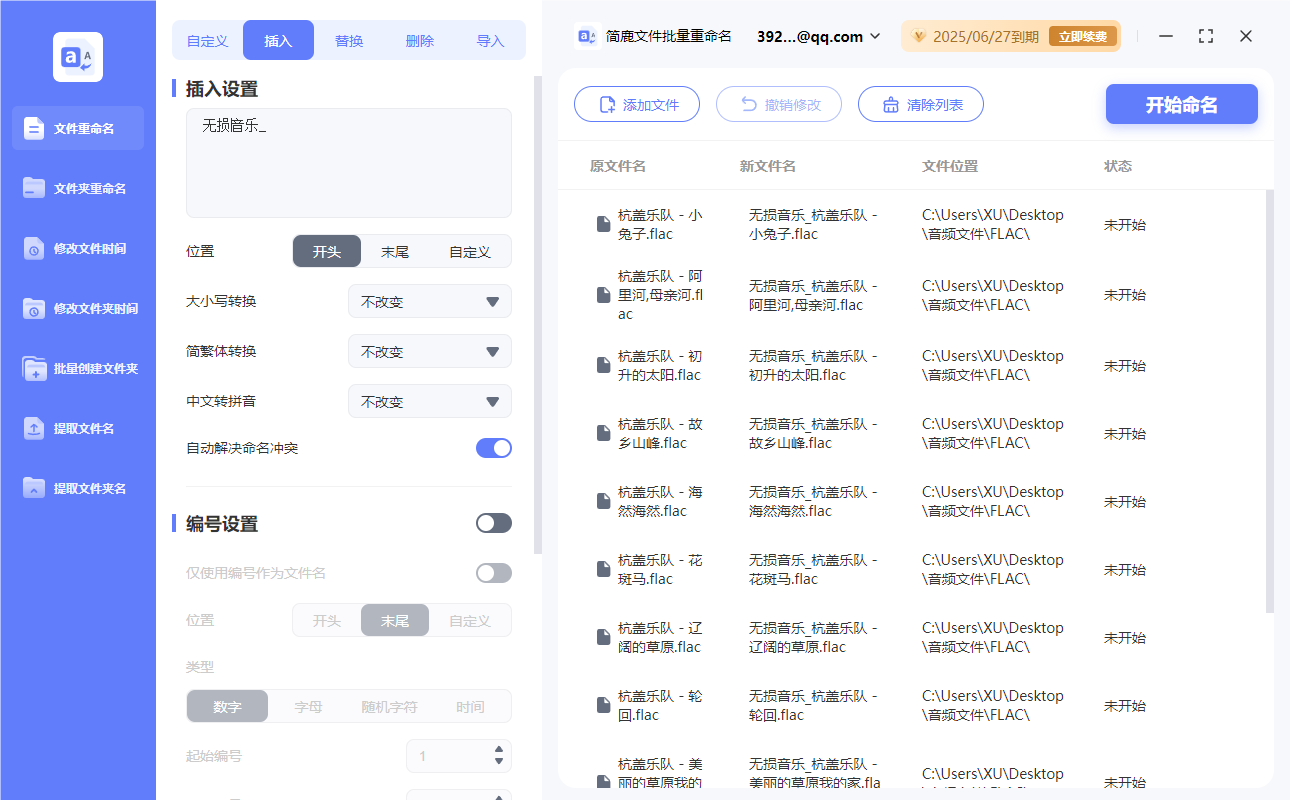The image size is (1290, 800).
Task: Open the 文件夹重命名 sidebar panel
Action: pyautogui.click(x=77, y=188)
